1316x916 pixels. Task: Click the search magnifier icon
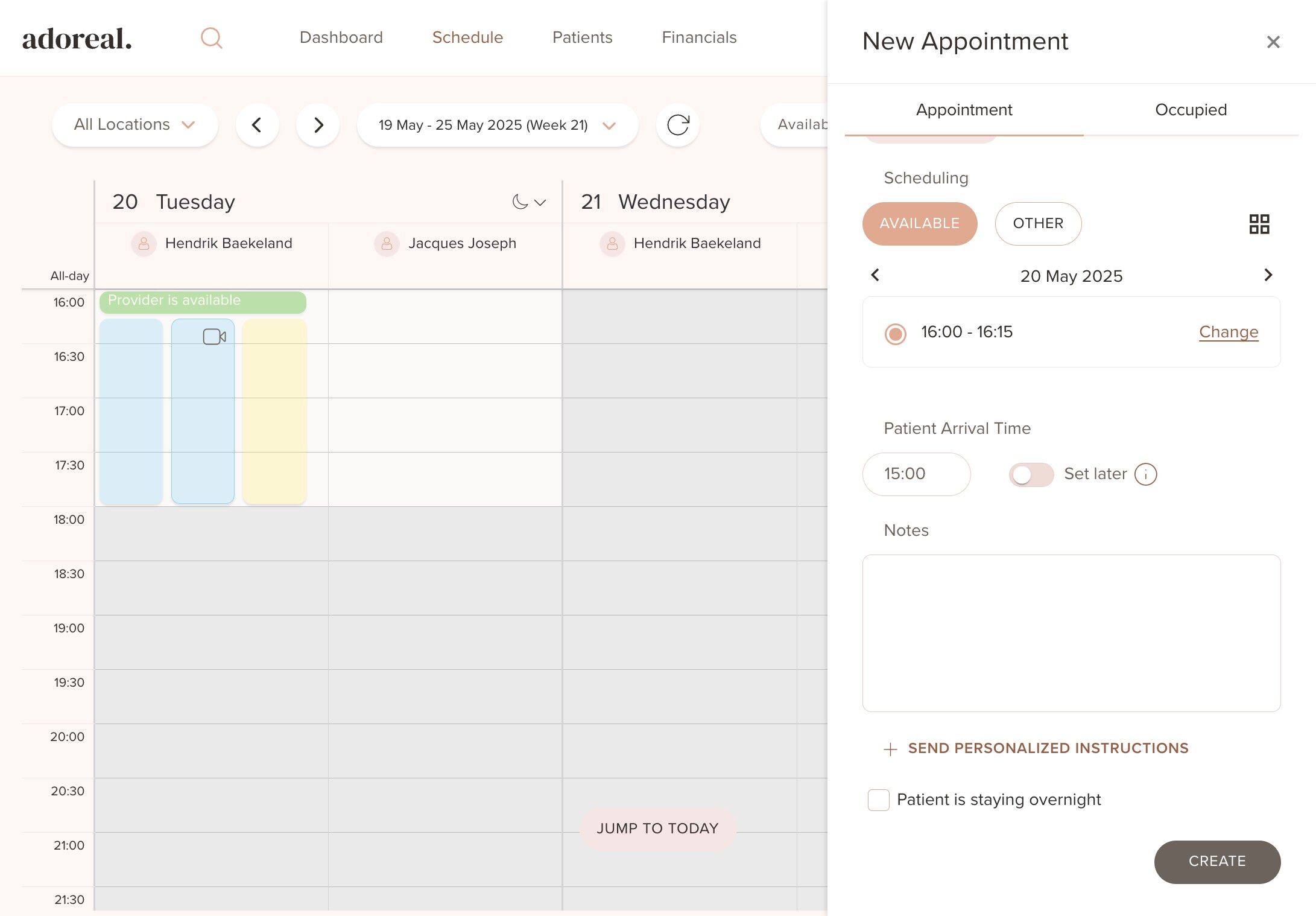[x=211, y=38]
